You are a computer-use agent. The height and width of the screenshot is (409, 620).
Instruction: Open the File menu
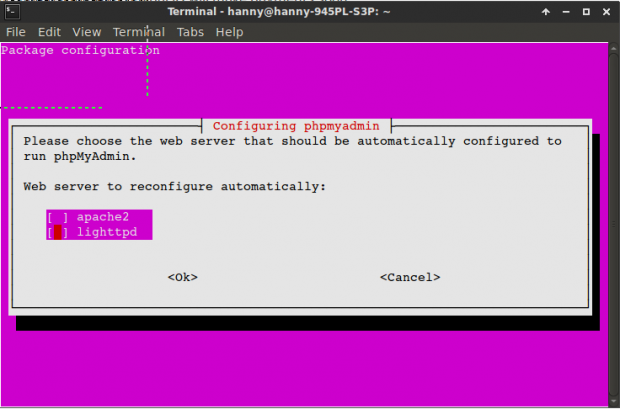pos(16,32)
